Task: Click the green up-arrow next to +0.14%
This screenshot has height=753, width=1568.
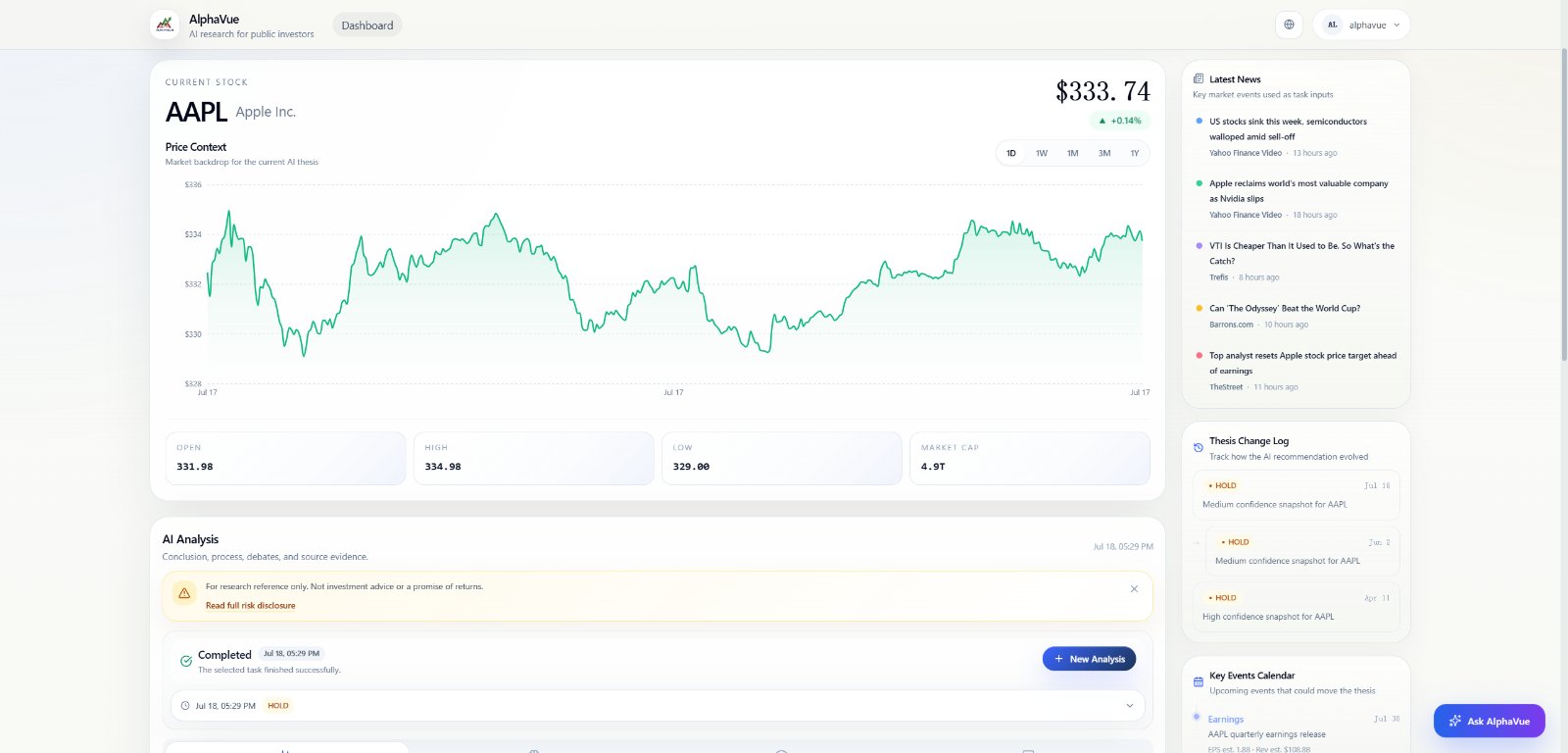Action: [x=1102, y=121]
